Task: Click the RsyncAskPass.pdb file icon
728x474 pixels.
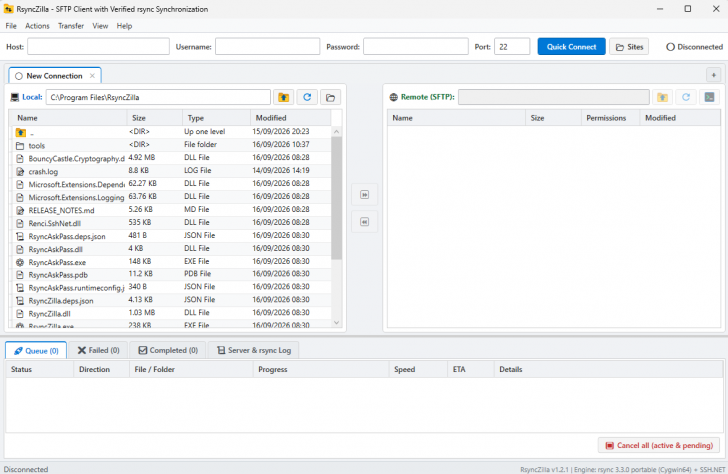Action: pyautogui.click(x=20, y=275)
